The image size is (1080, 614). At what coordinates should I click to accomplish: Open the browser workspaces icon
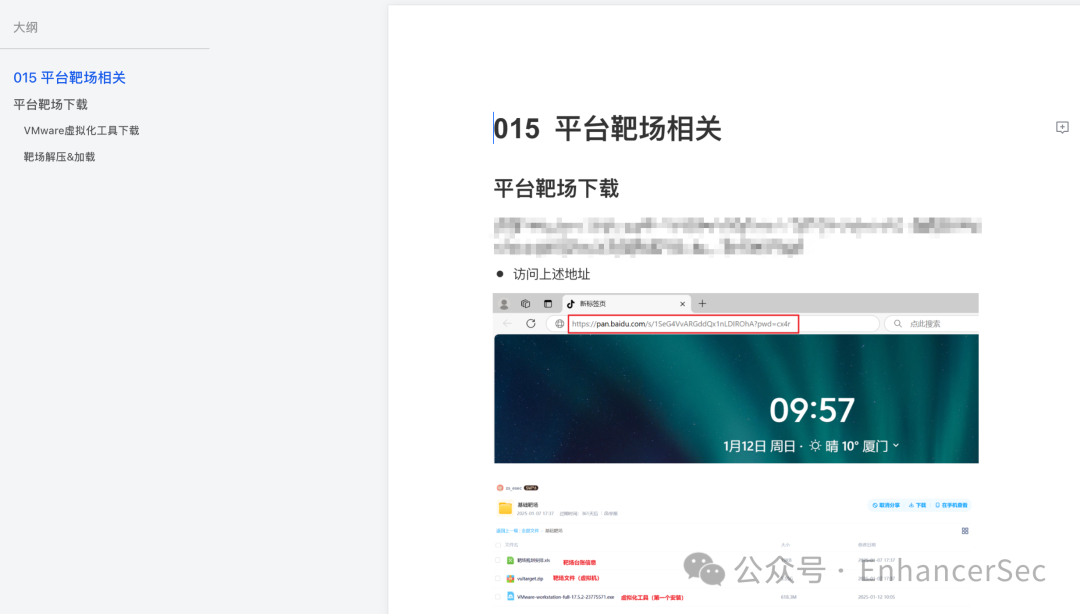526,304
